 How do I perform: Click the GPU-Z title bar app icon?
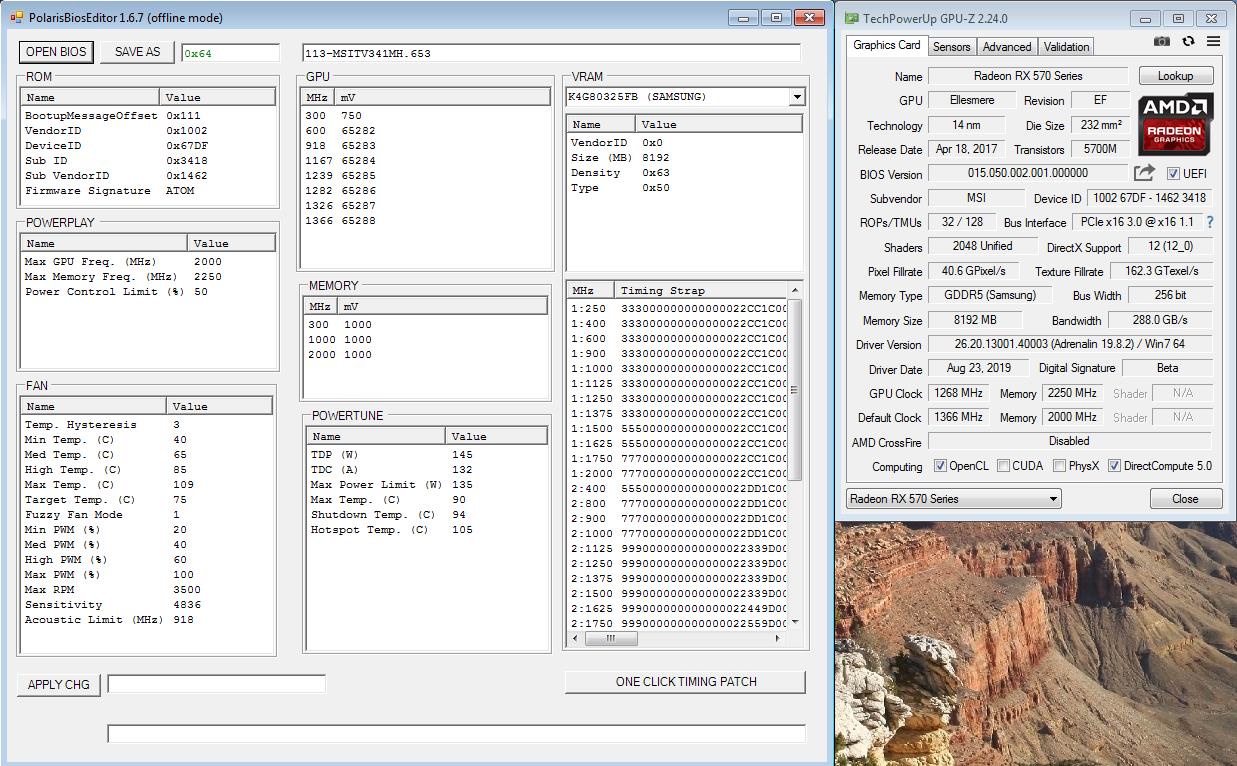point(851,18)
